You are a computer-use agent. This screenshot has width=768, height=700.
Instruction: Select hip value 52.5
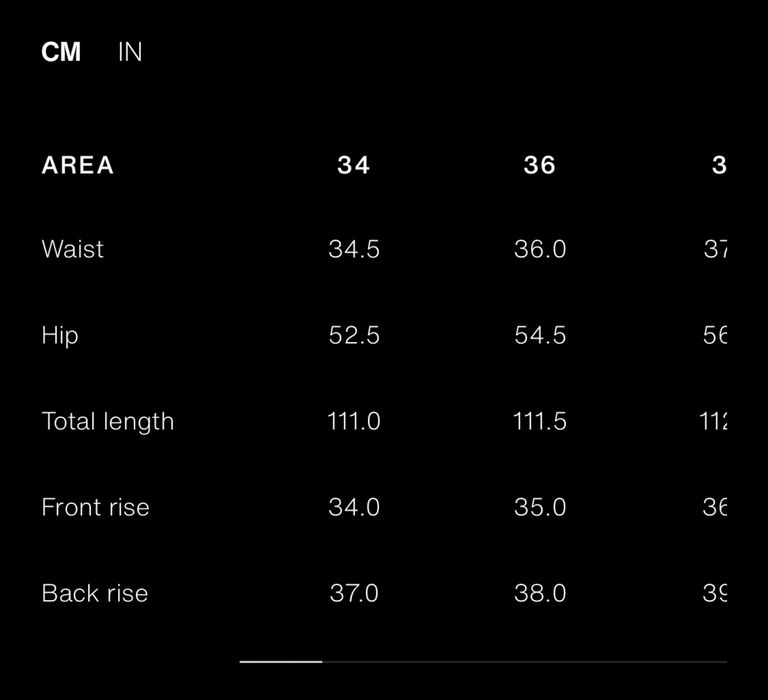click(354, 336)
